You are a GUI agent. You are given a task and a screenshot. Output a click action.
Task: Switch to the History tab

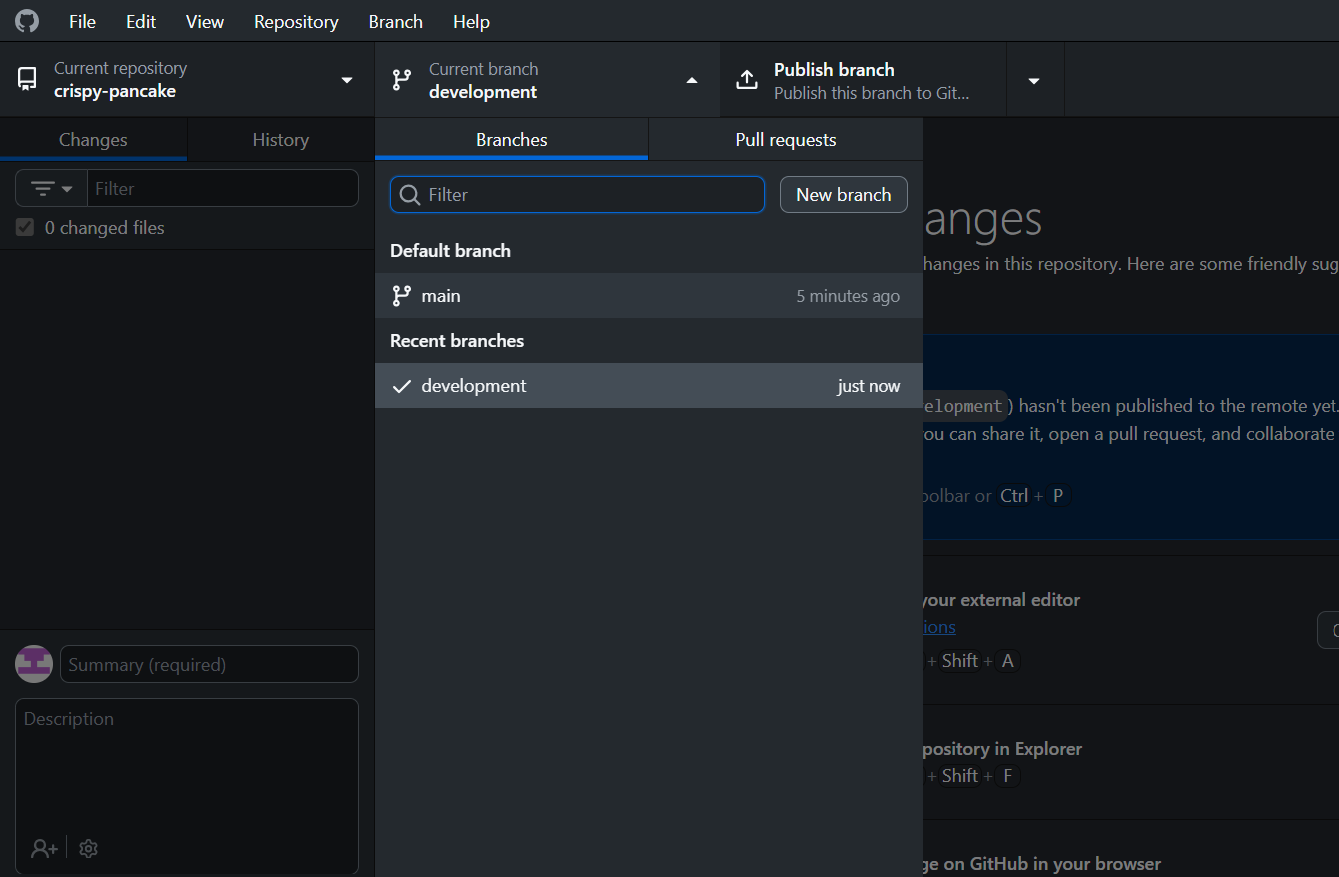point(281,140)
